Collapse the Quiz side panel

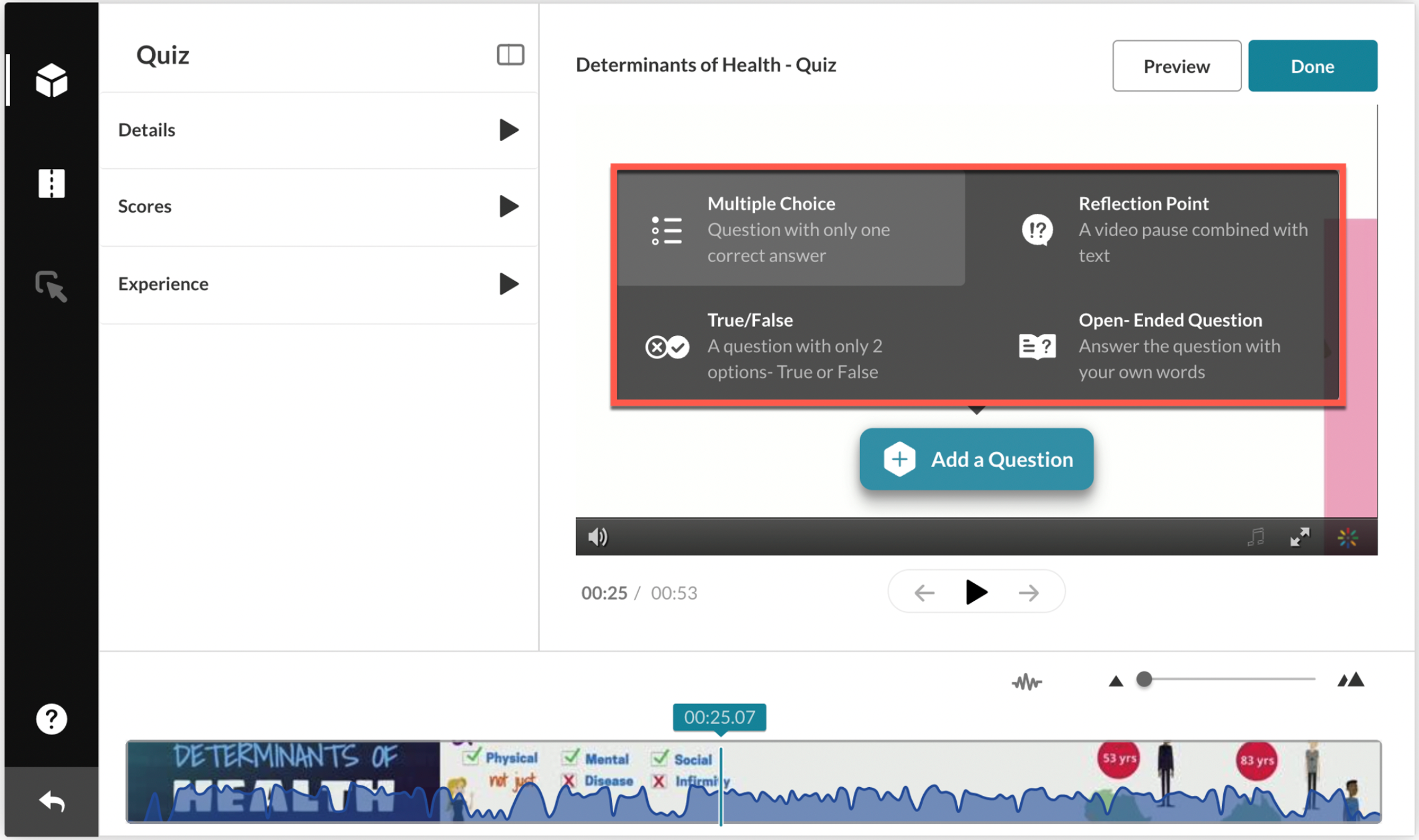click(x=510, y=55)
